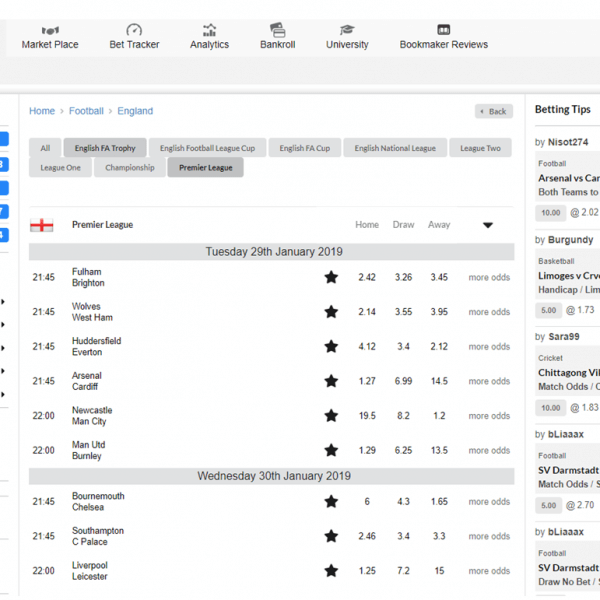Image resolution: width=600 pixels, height=600 pixels.
Task: Select the League One tab
Action: 60,168
